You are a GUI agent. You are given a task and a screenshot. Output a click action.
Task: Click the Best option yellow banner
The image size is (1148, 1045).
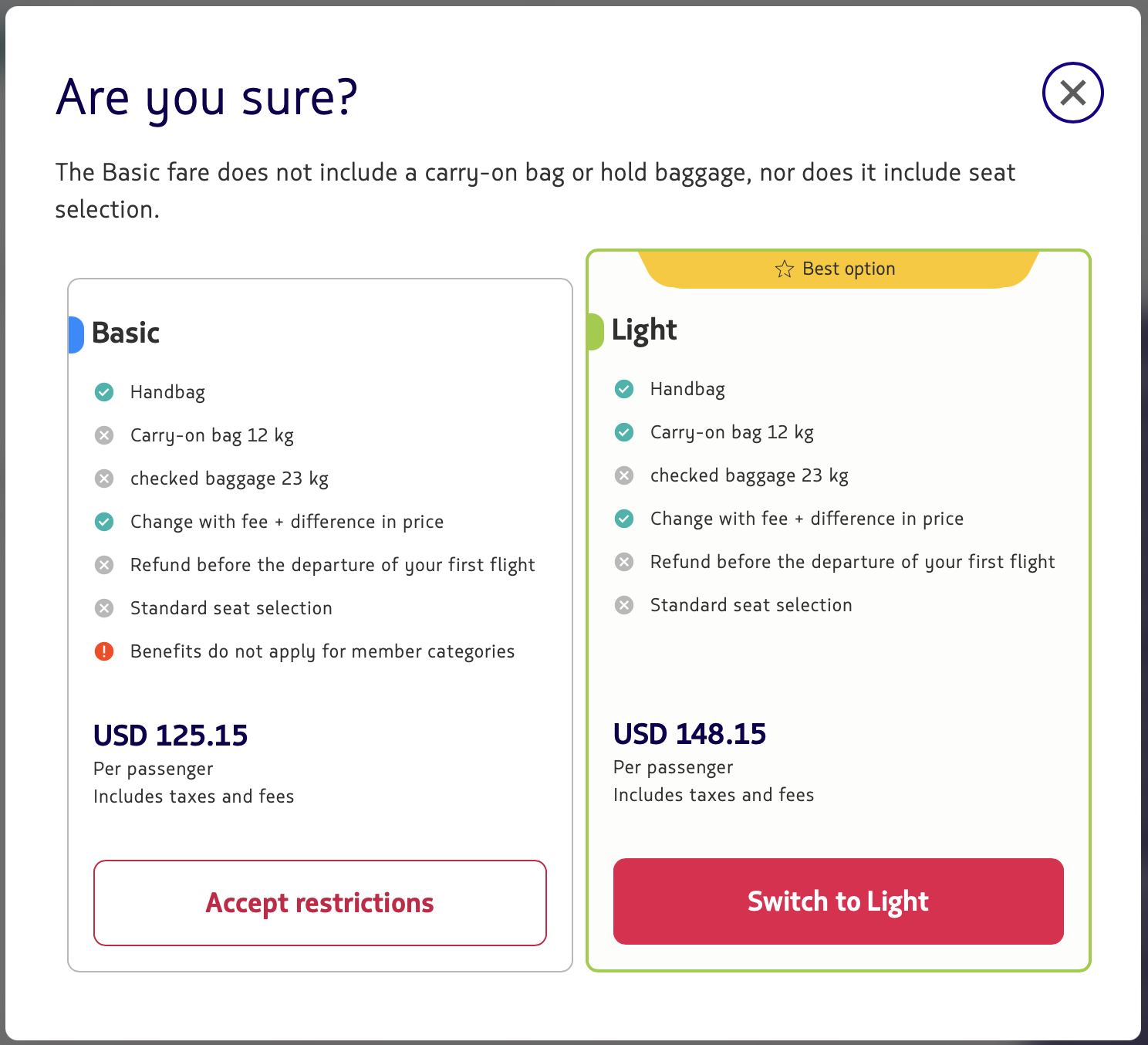[x=839, y=269]
